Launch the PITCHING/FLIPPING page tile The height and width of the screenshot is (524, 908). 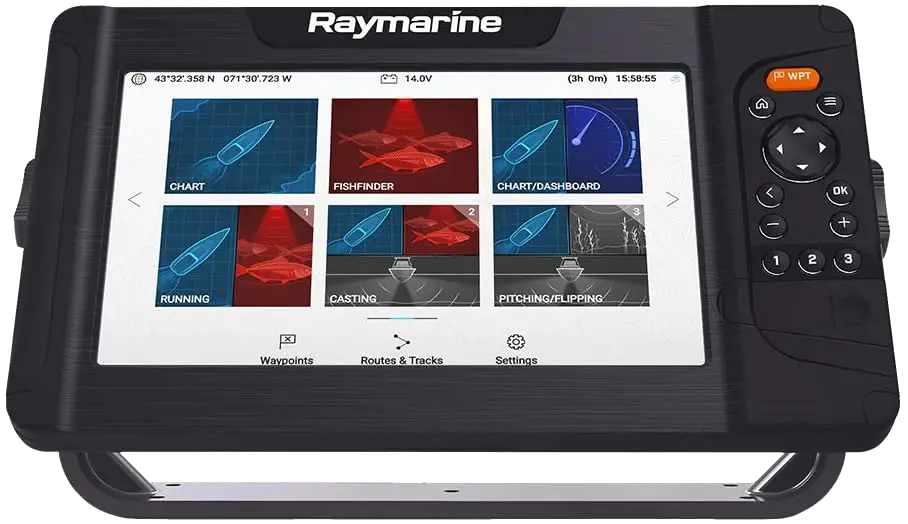[570, 256]
